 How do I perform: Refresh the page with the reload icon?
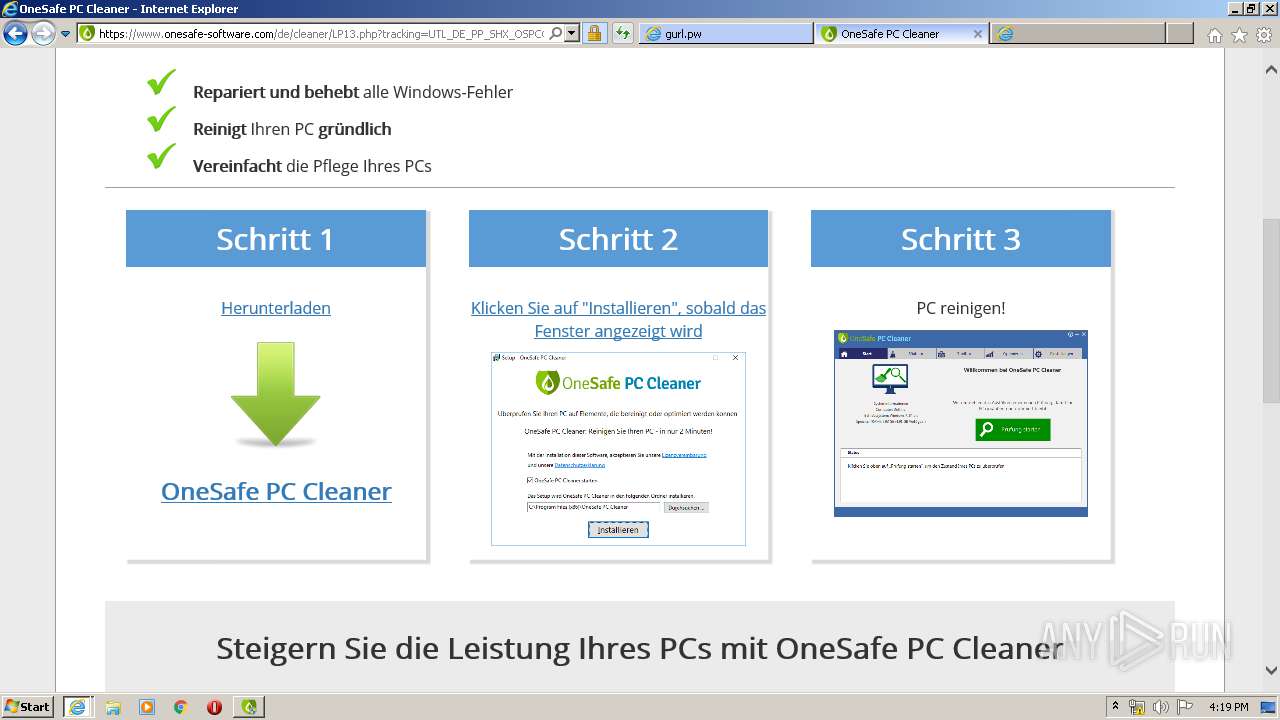tap(623, 33)
